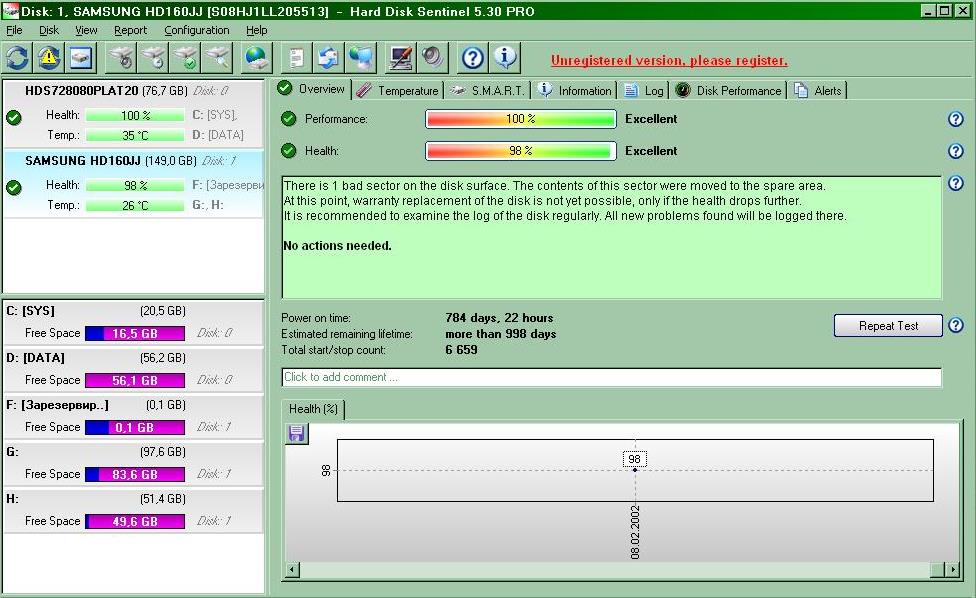Open the File menu
This screenshot has width=976, height=598.
point(14,30)
